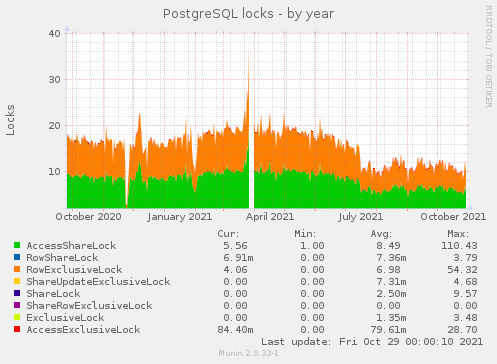Click the Avg: column header
Screen dimensions: 497x364
(381, 234)
